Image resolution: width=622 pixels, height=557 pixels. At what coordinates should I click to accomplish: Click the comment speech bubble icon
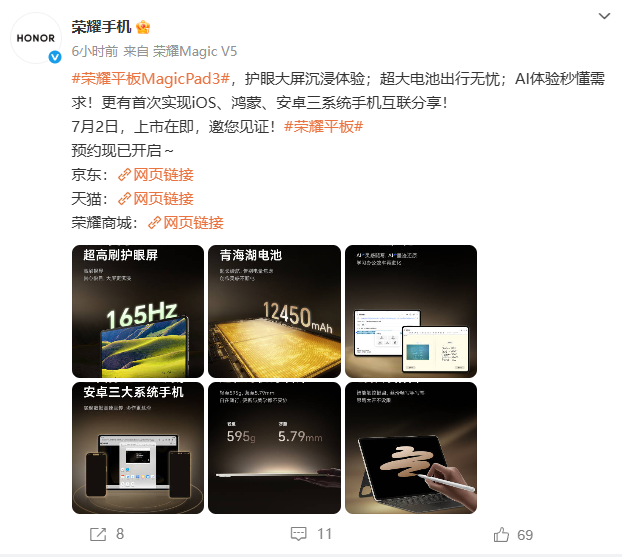(x=298, y=534)
